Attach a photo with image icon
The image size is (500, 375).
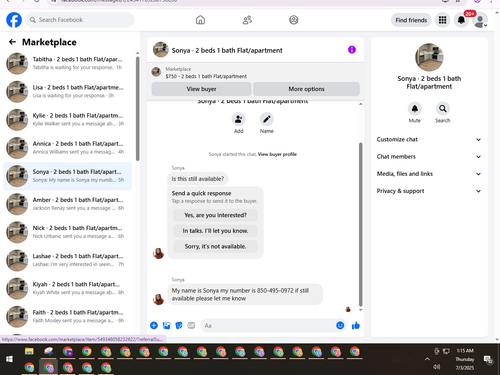pyautogui.click(x=166, y=325)
